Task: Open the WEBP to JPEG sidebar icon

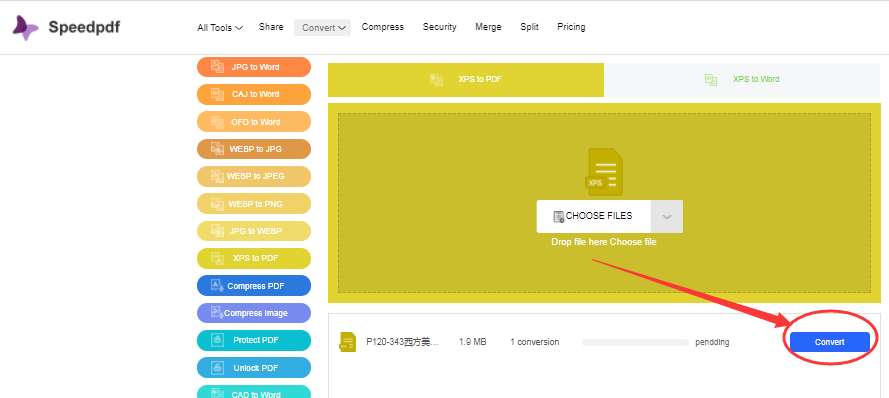Action: (217, 176)
